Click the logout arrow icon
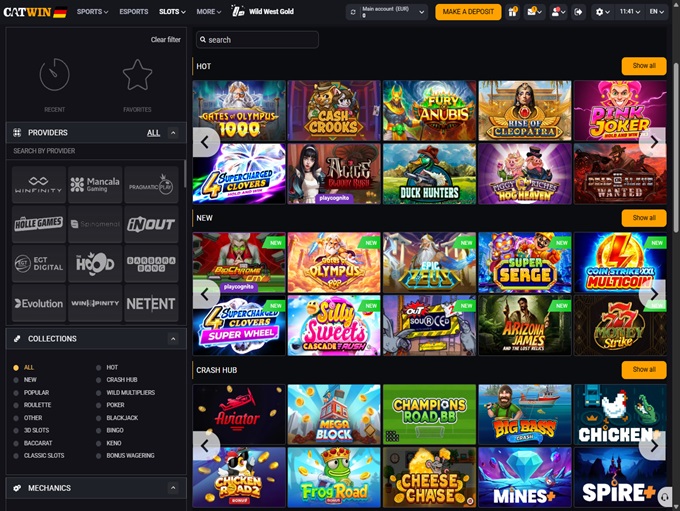 [578, 12]
